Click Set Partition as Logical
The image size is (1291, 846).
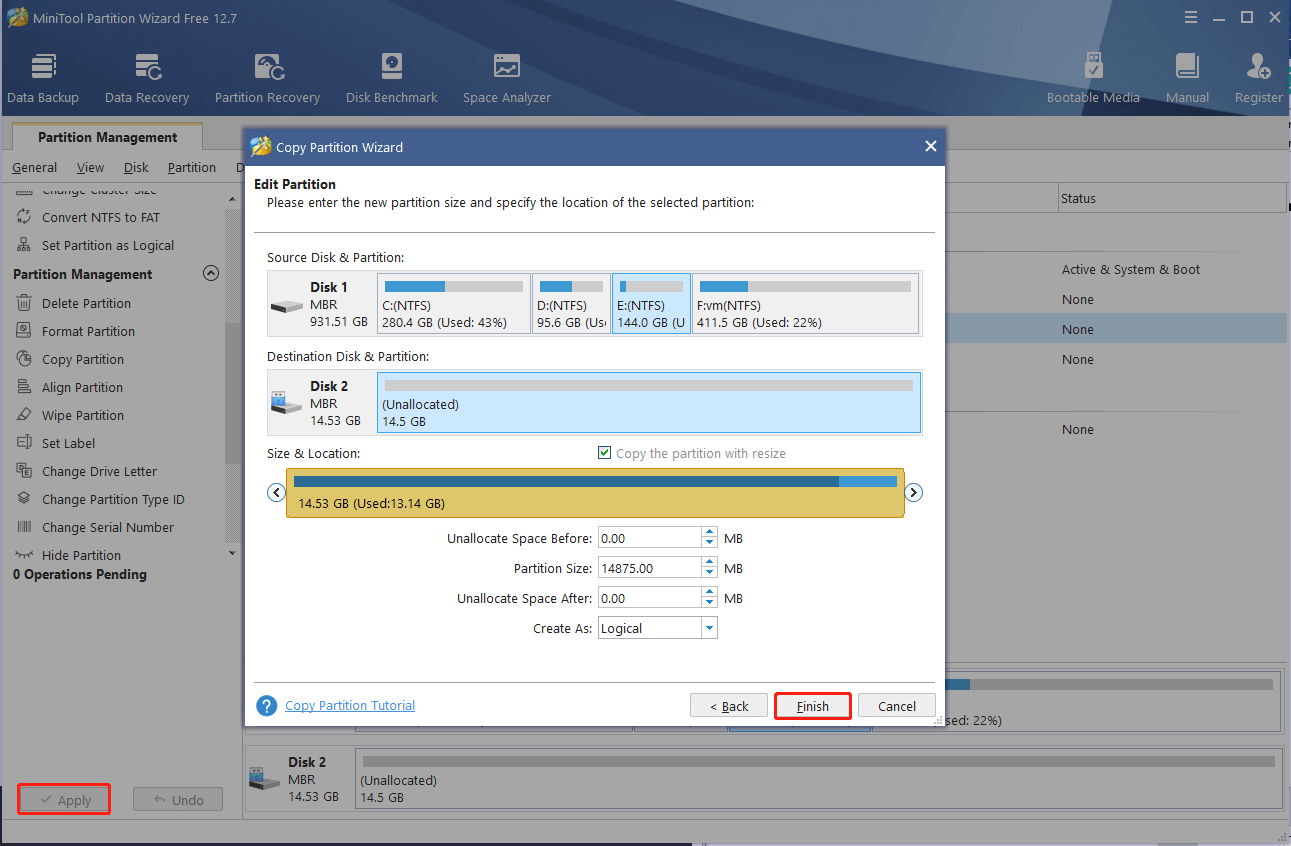click(x=108, y=245)
